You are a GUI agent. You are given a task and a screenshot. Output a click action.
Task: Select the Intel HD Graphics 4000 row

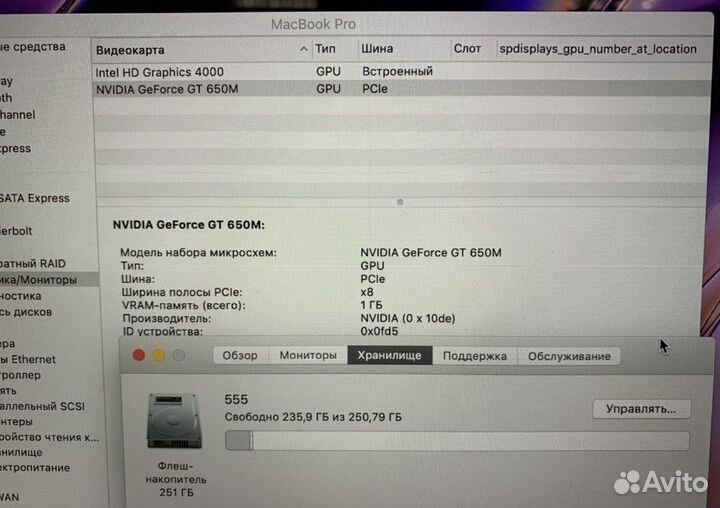tap(399, 72)
